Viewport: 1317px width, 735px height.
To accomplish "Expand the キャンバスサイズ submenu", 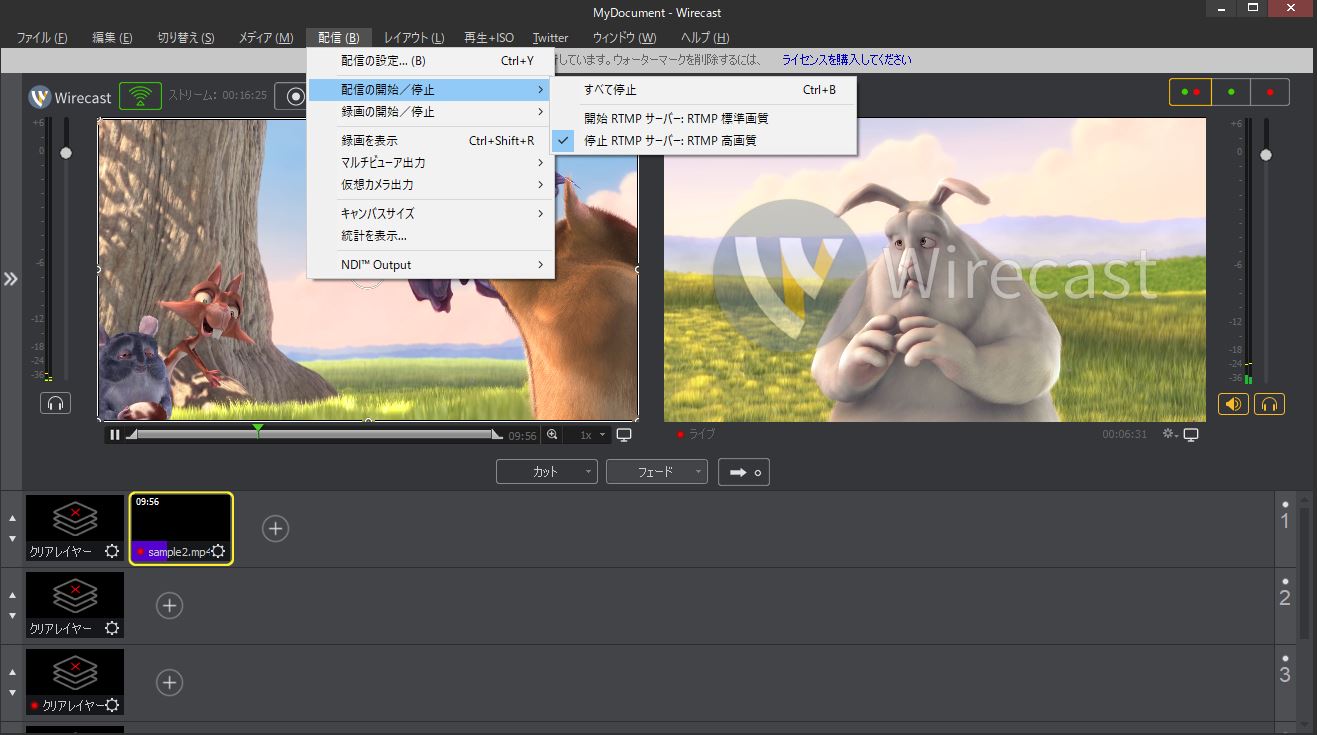I will (x=430, y=214).
